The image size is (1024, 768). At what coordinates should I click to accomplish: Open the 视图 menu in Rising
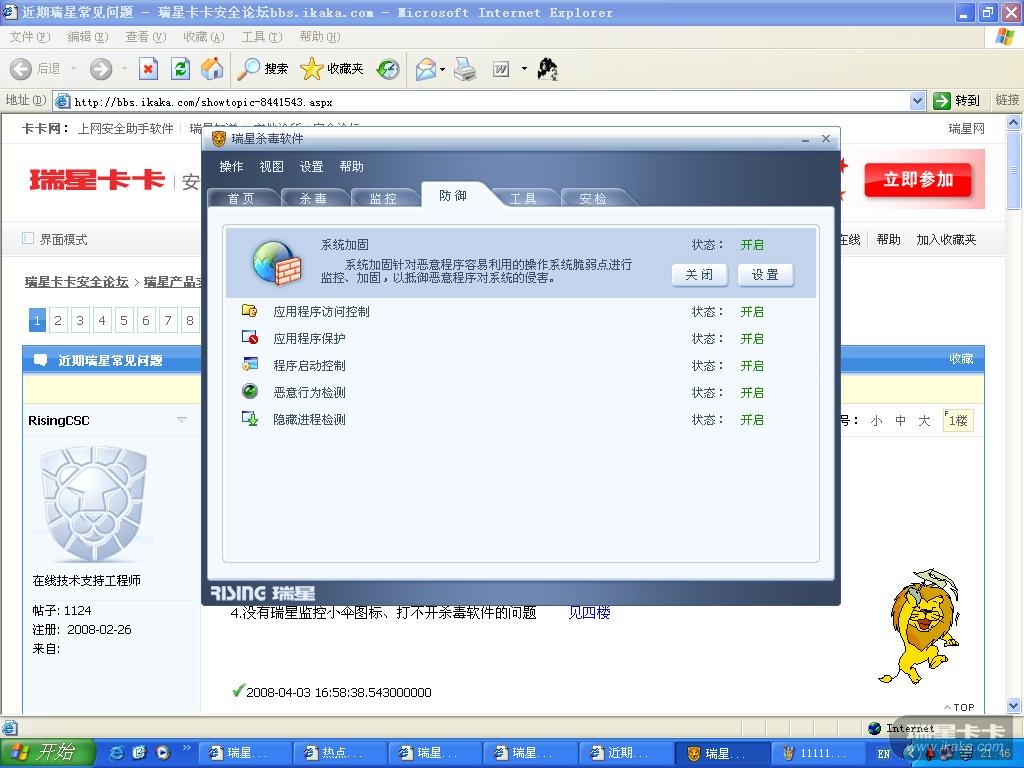tap(272, 167)
